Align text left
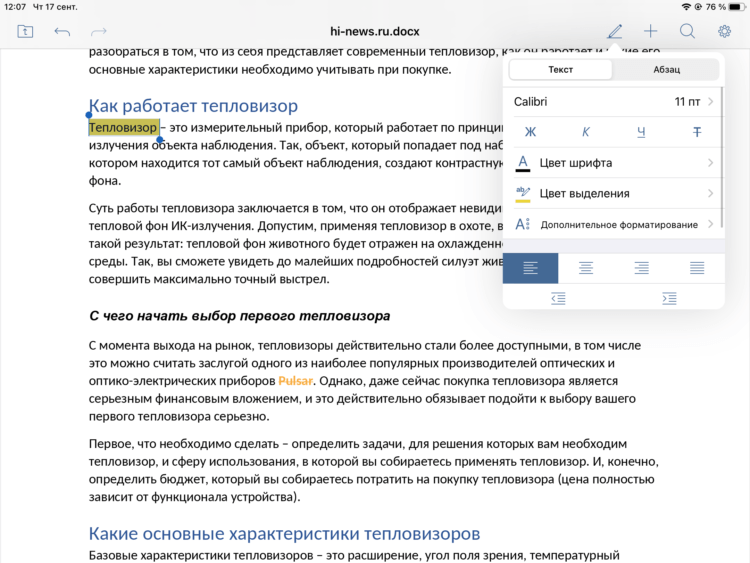 (x=530, y=268)
